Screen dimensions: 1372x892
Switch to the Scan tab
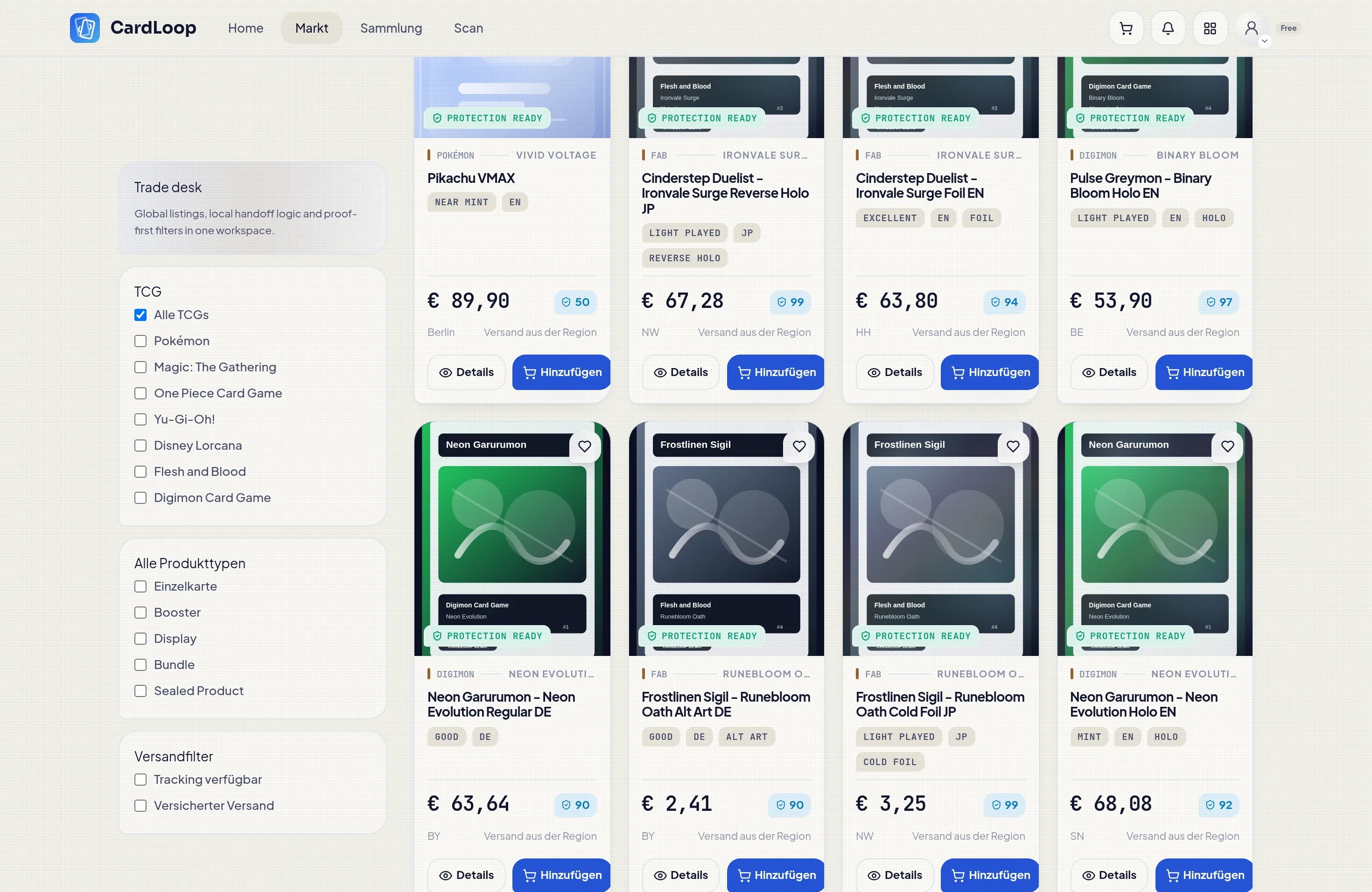coord(468,28)
